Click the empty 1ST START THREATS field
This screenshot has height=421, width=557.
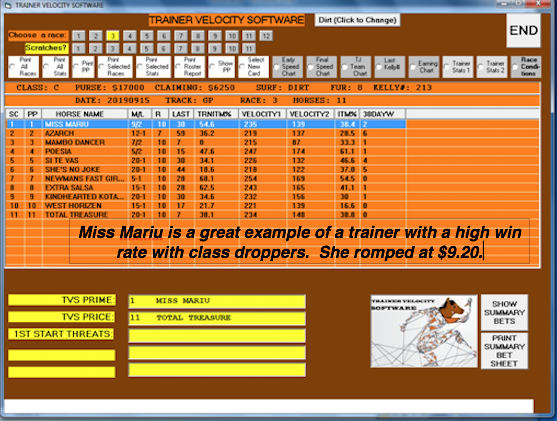tap(217, 335)
